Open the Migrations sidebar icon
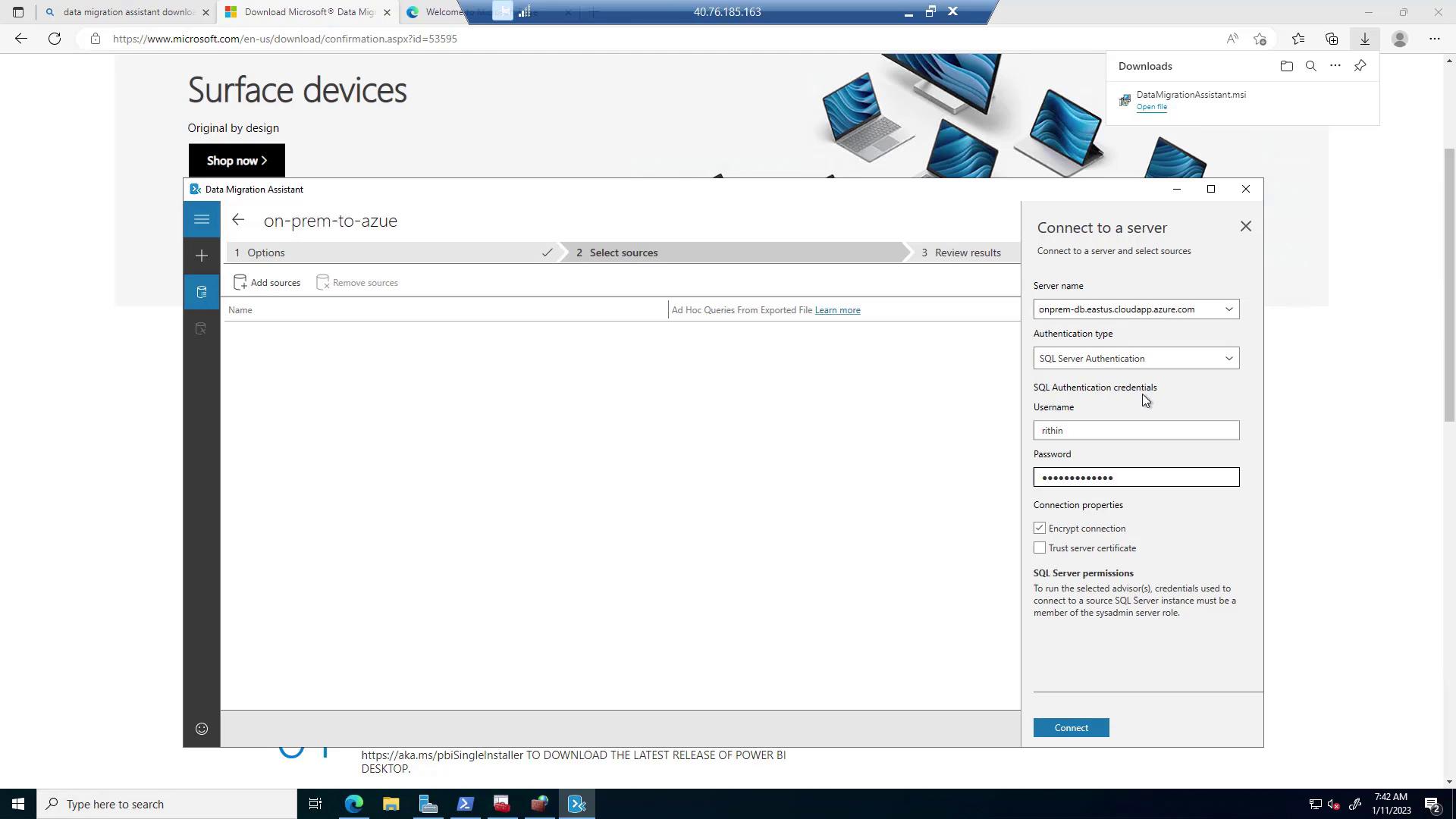The width and height of the screenshot is (1456, 819). pyautogui.click(x=201, y=328)
